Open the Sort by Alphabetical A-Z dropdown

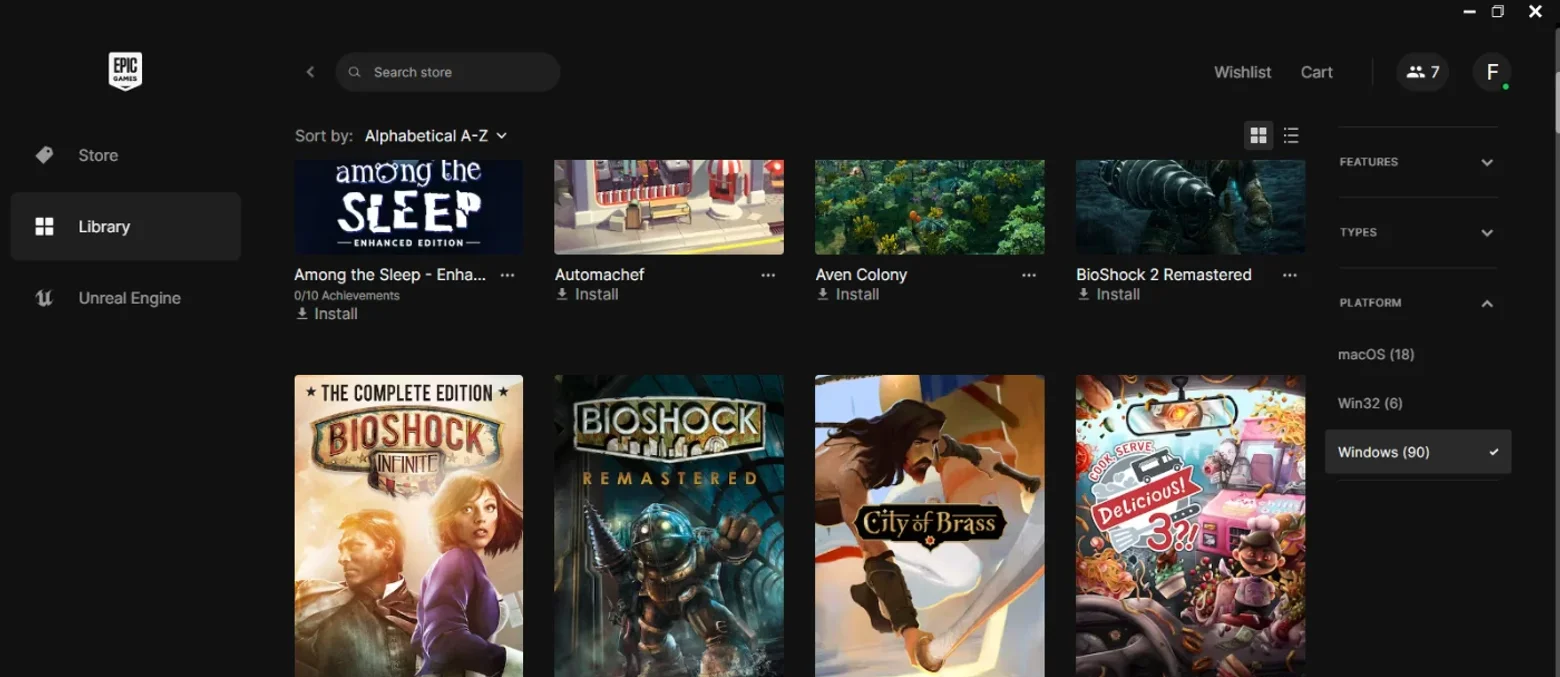pyautogui.click(x=436, y=135)
